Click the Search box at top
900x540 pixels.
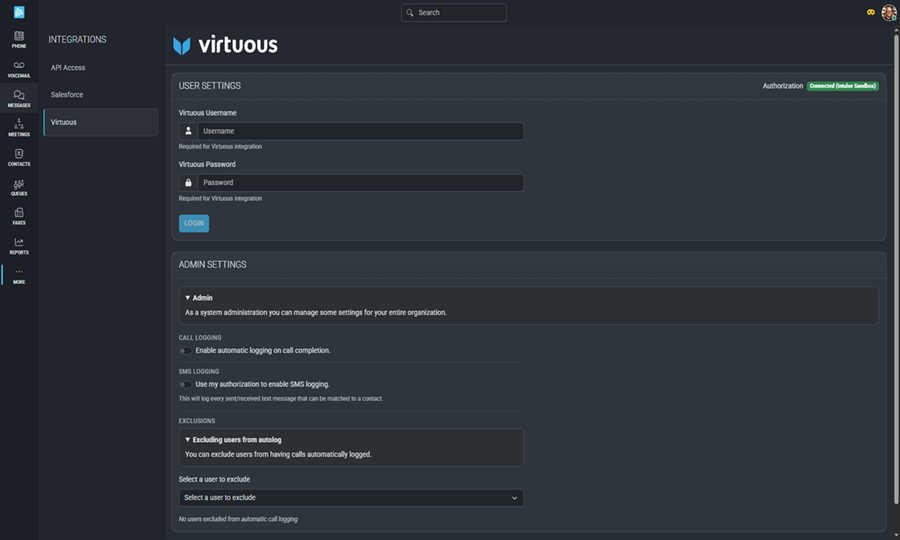click(454, 13)
